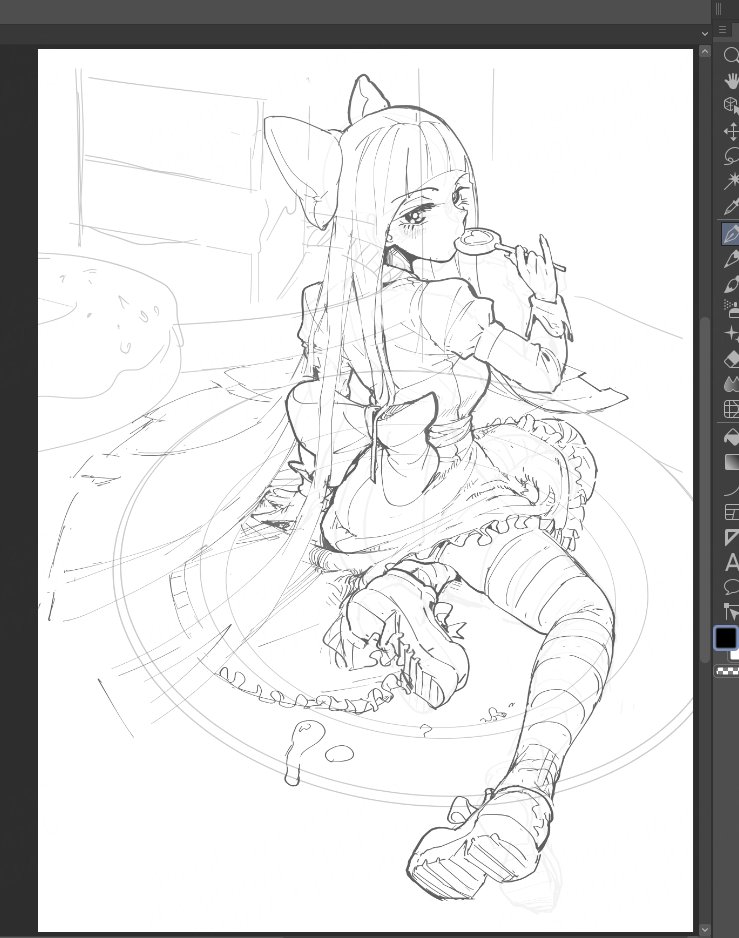The image size is (739, 938).
Task: Select the Eraser tool
Action: [x=731, y=360]
